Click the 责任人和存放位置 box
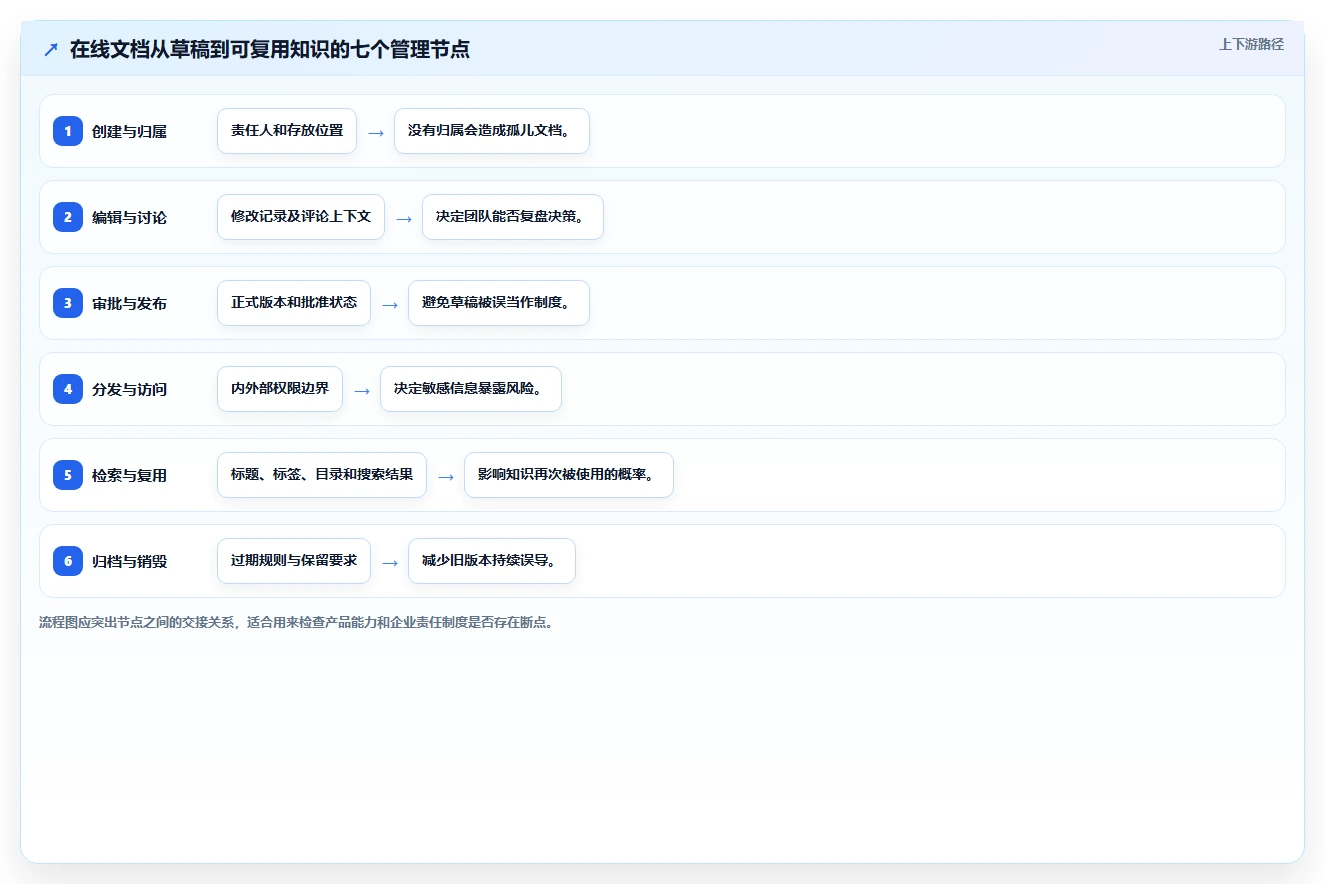This screenshot has height=884, width=1325. (287, 131)
